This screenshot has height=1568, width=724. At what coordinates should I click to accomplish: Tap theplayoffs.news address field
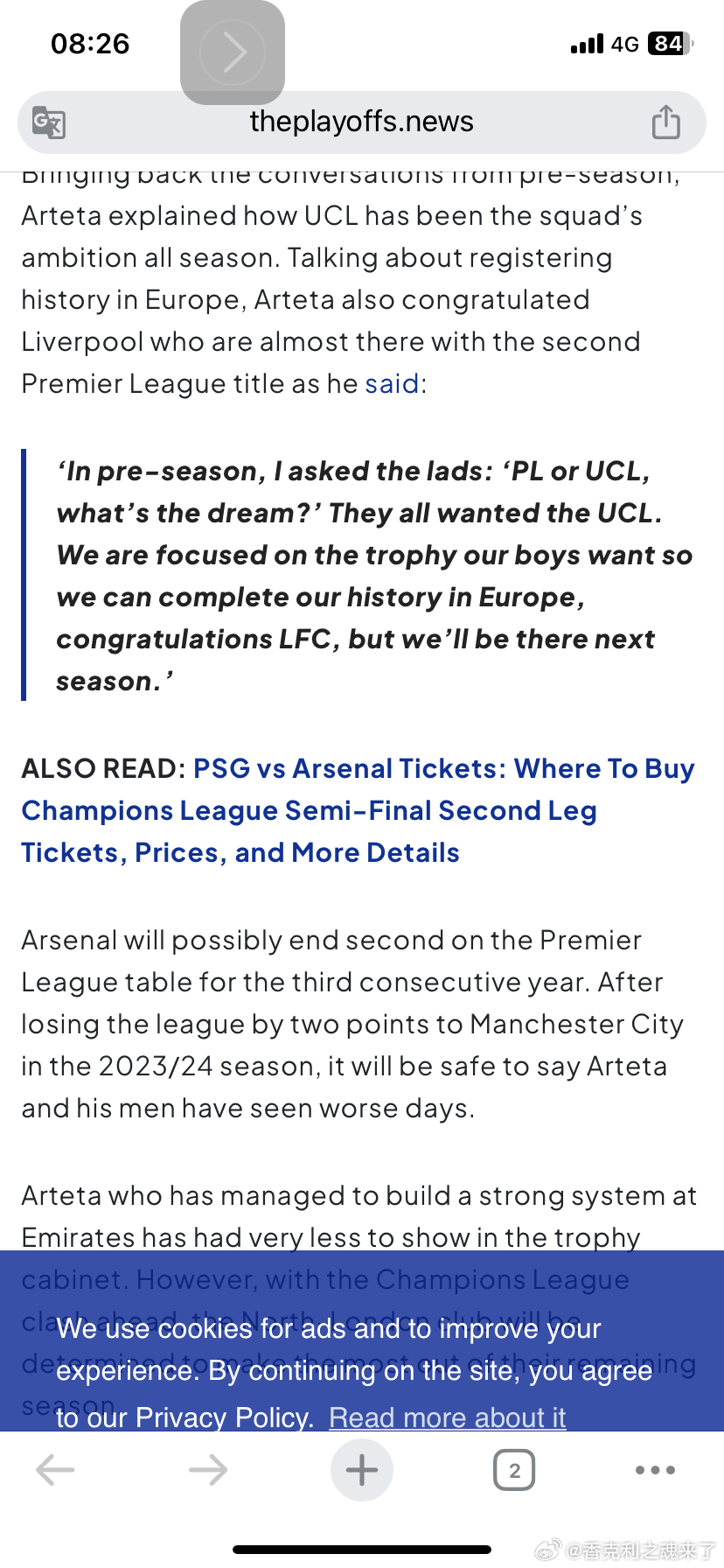(x=362, y=122)
